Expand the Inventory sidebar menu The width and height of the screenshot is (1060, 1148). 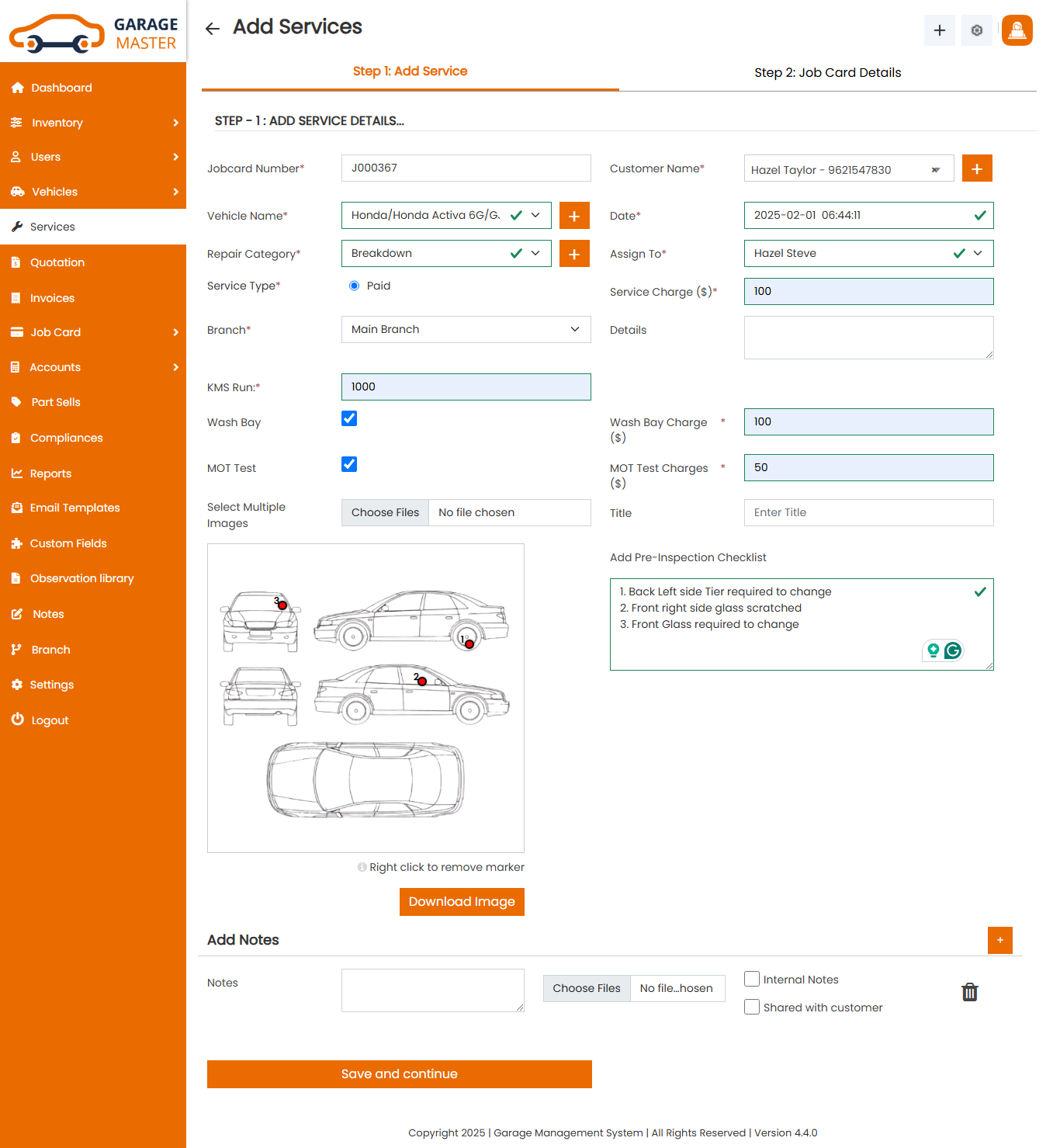(x=93, y=123)
